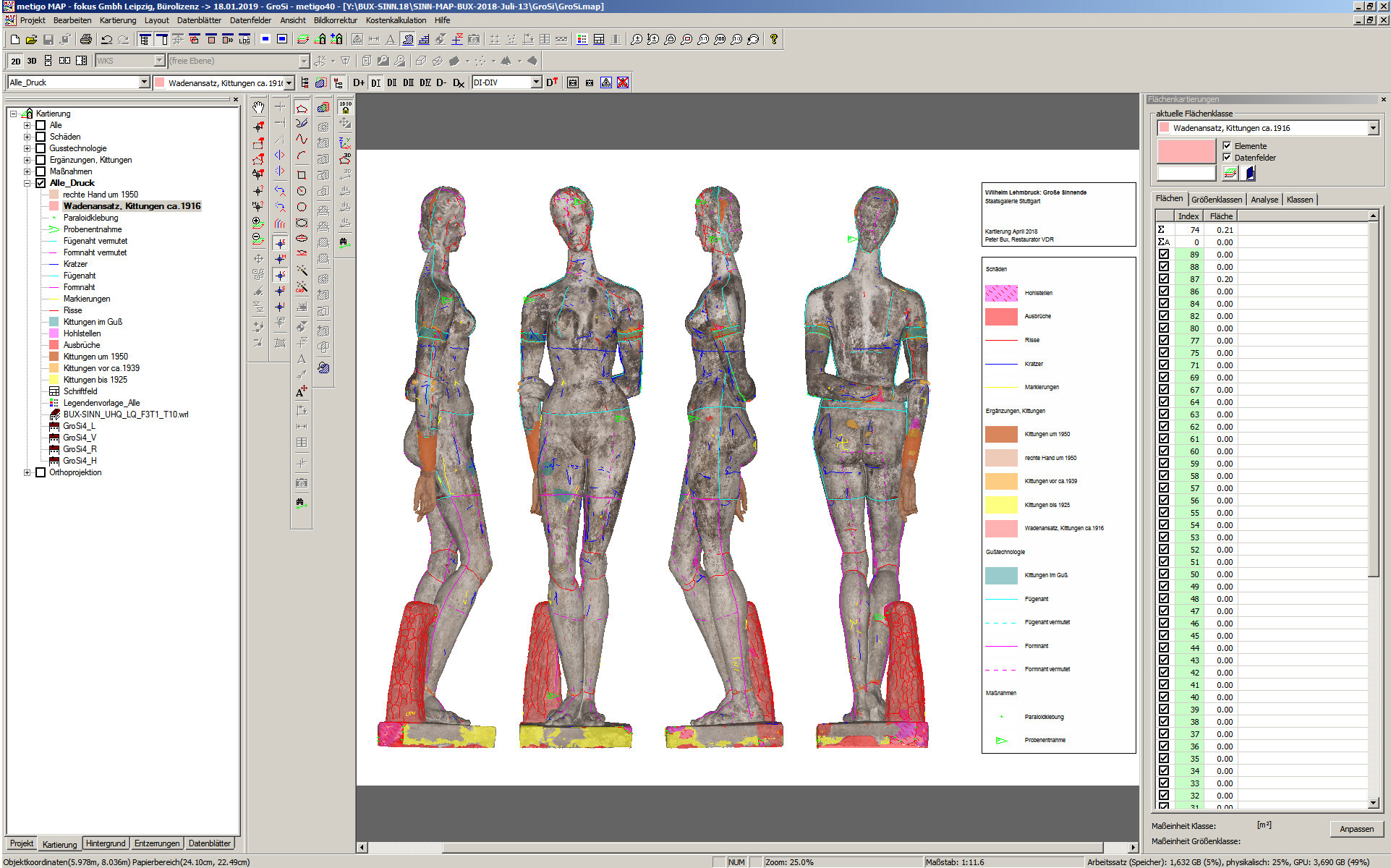Screen dimensions: 1391x868
Task: Click the white swatch below the pink one
Action: point(1186,174)
